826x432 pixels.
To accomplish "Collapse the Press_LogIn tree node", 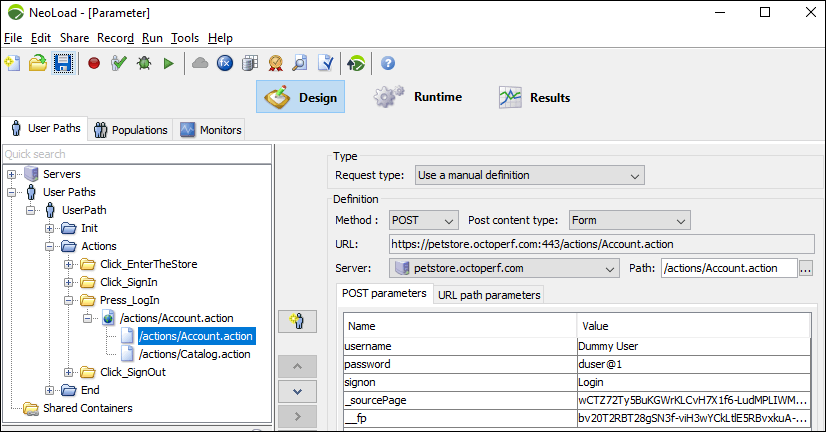I will pyautogui.click(x=69, y=300).
